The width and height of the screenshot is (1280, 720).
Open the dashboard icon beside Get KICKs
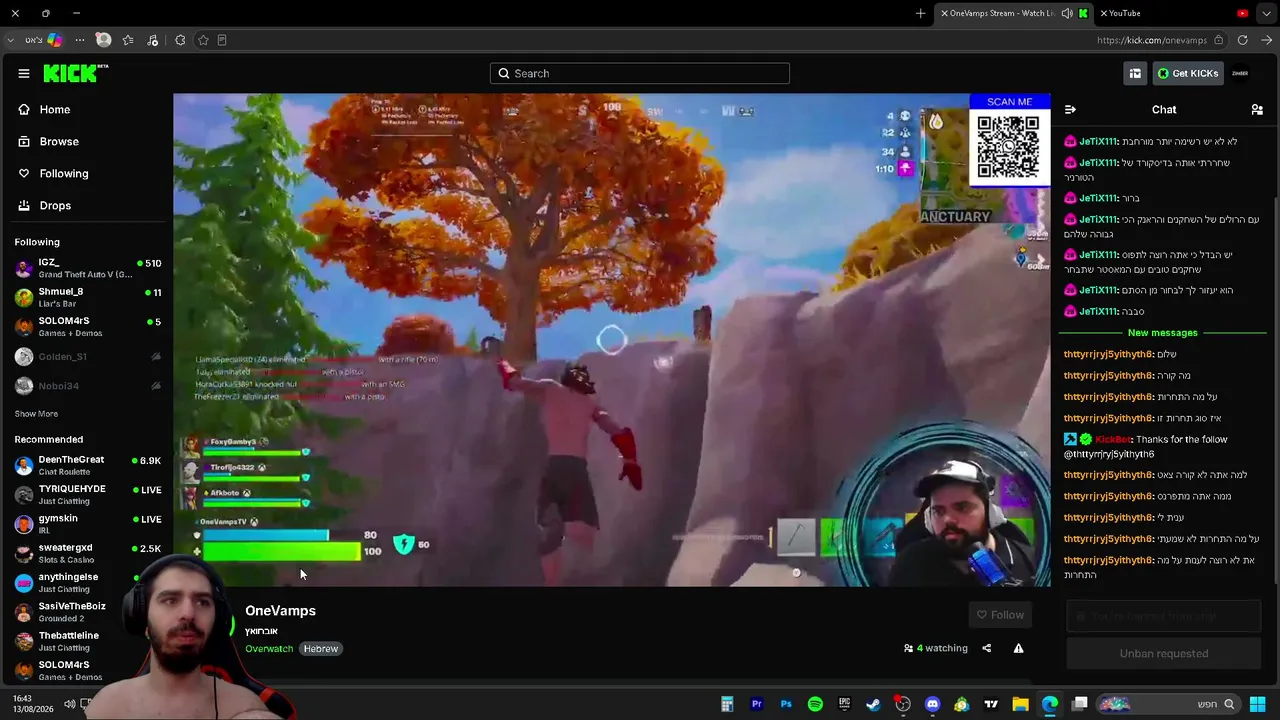(x=1135, y=73)
